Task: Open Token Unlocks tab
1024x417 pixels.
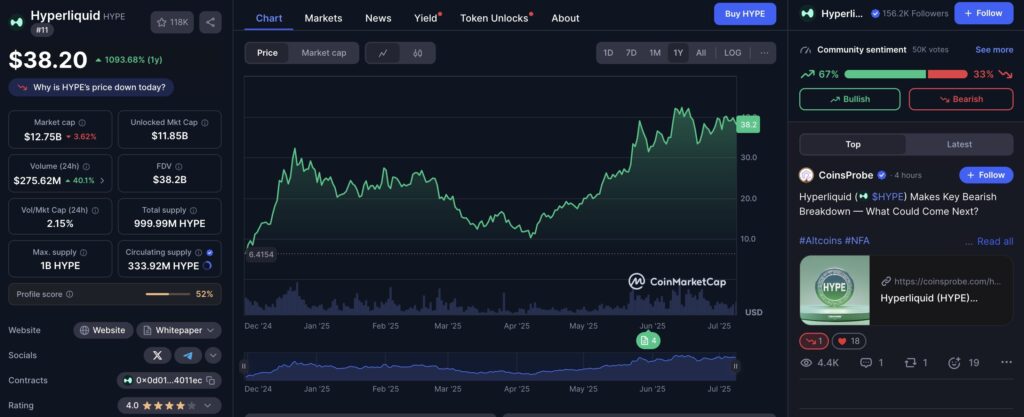Action: 496,18
